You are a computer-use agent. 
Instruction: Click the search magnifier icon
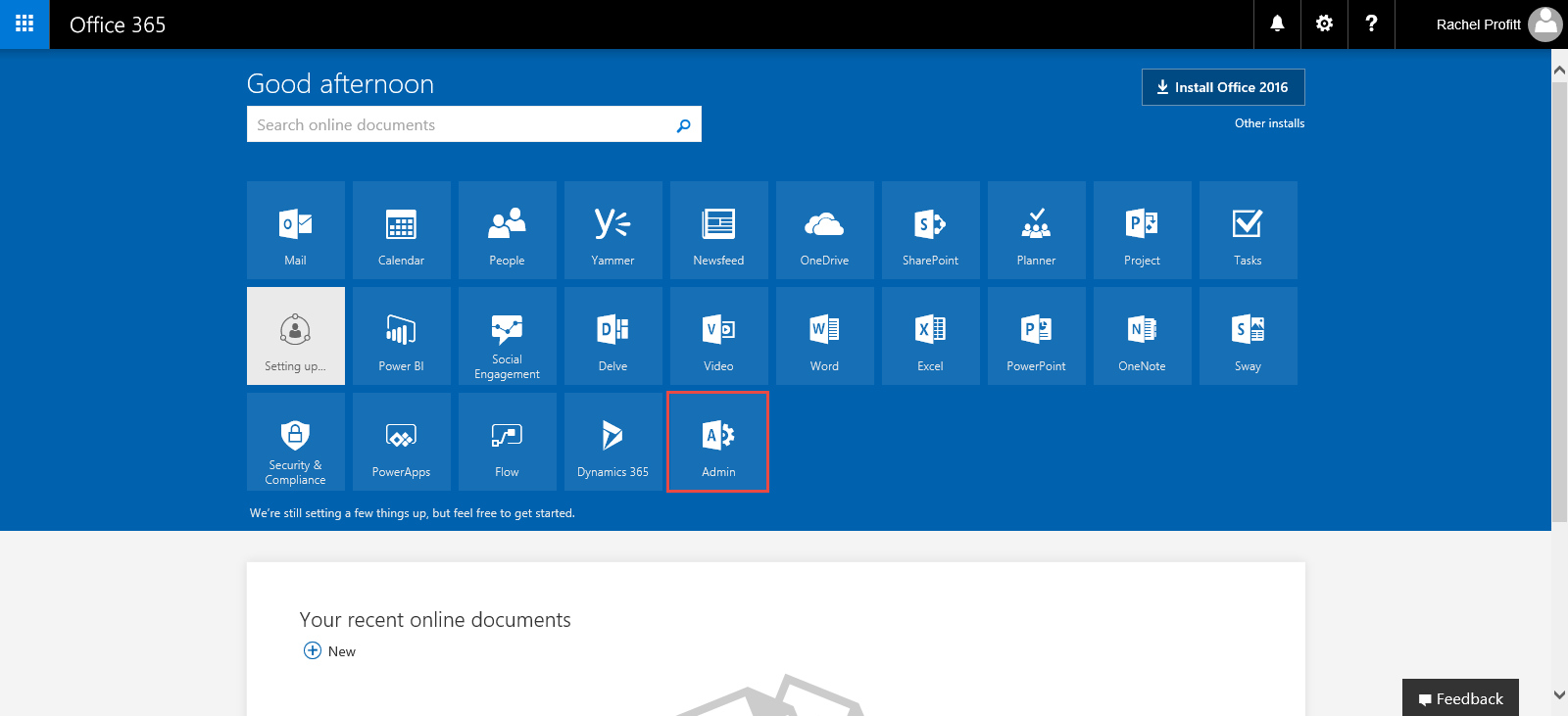pos(683,125)
